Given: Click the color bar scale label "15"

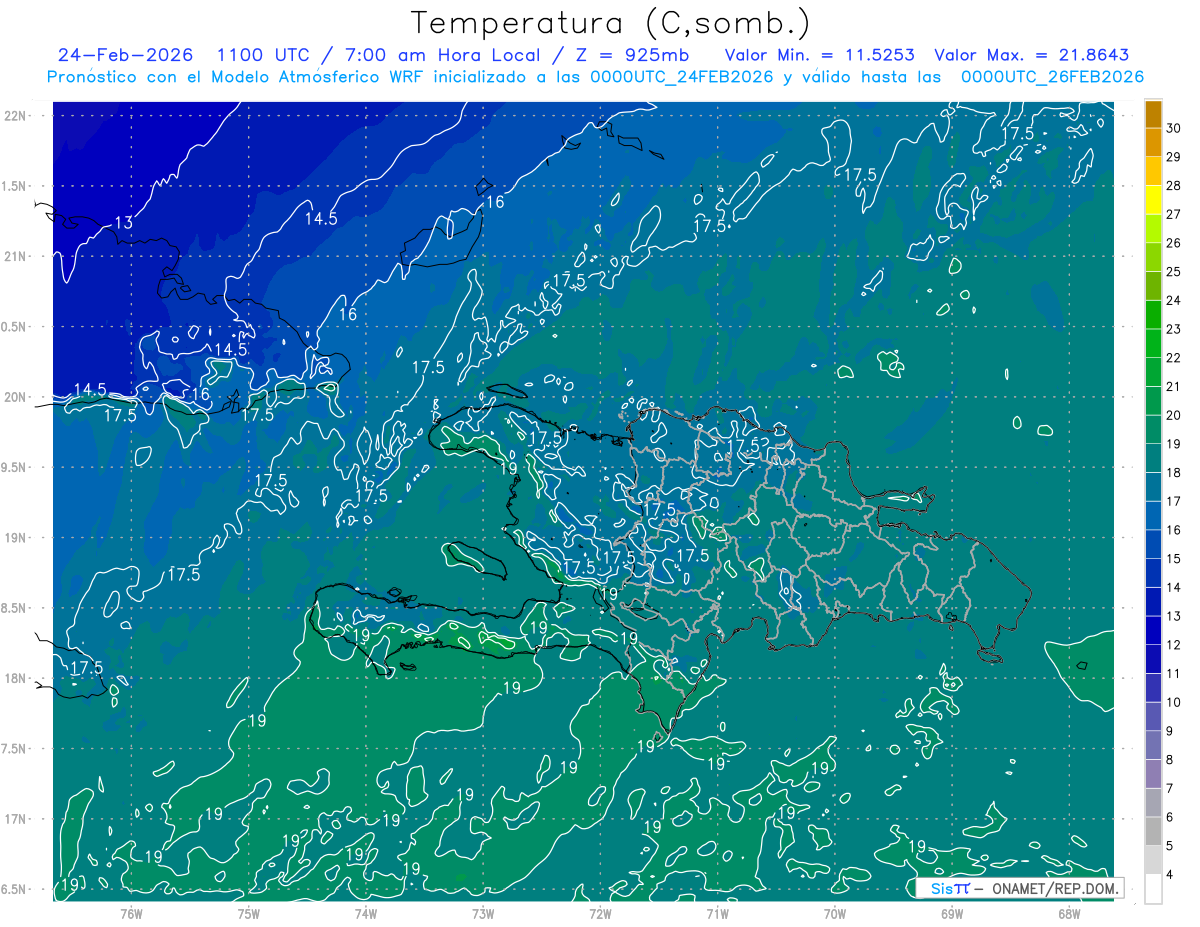Looking at the screenshot, I should [x=1173, y=559].
